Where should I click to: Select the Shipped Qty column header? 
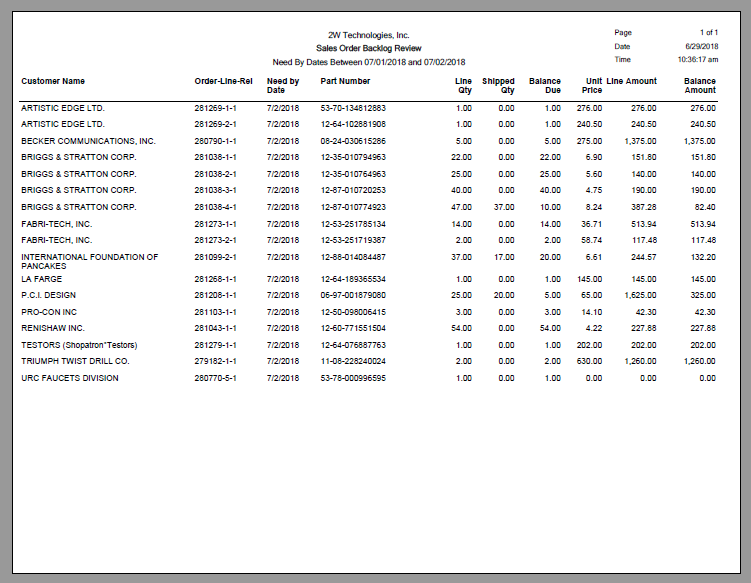coord(498,86)
